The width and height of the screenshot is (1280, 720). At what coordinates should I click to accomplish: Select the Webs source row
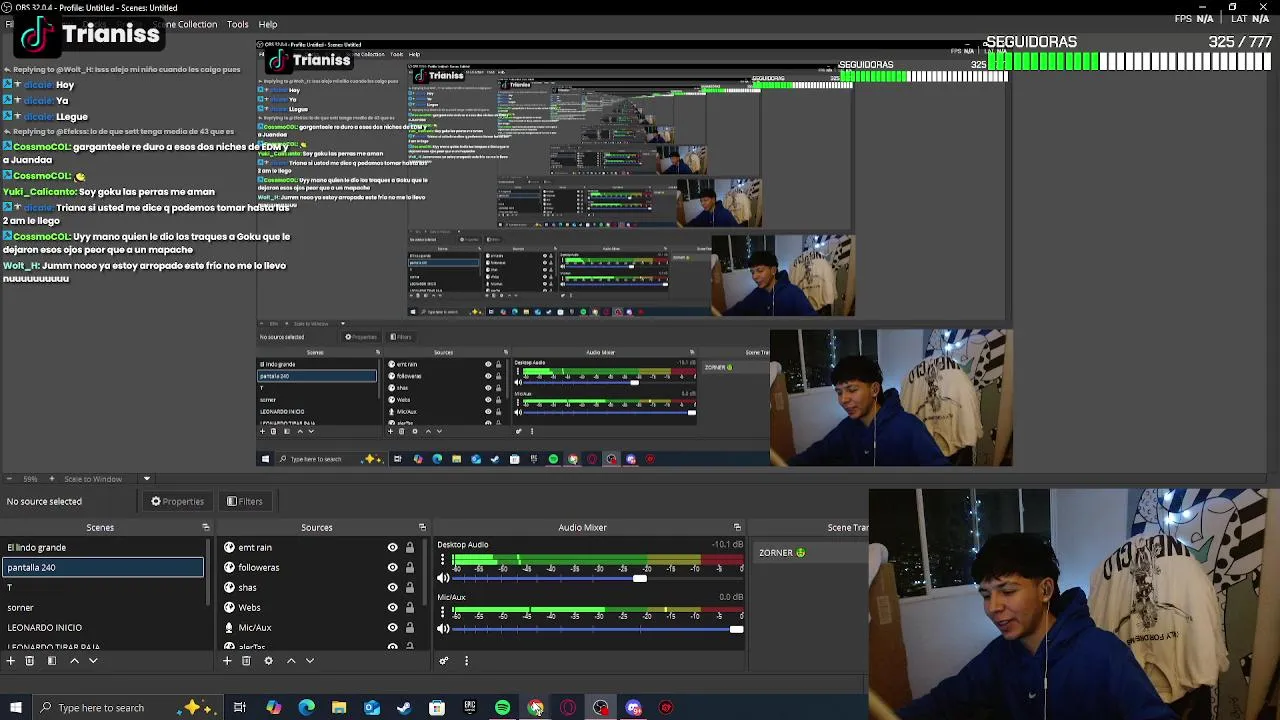[x=318, y=607]
